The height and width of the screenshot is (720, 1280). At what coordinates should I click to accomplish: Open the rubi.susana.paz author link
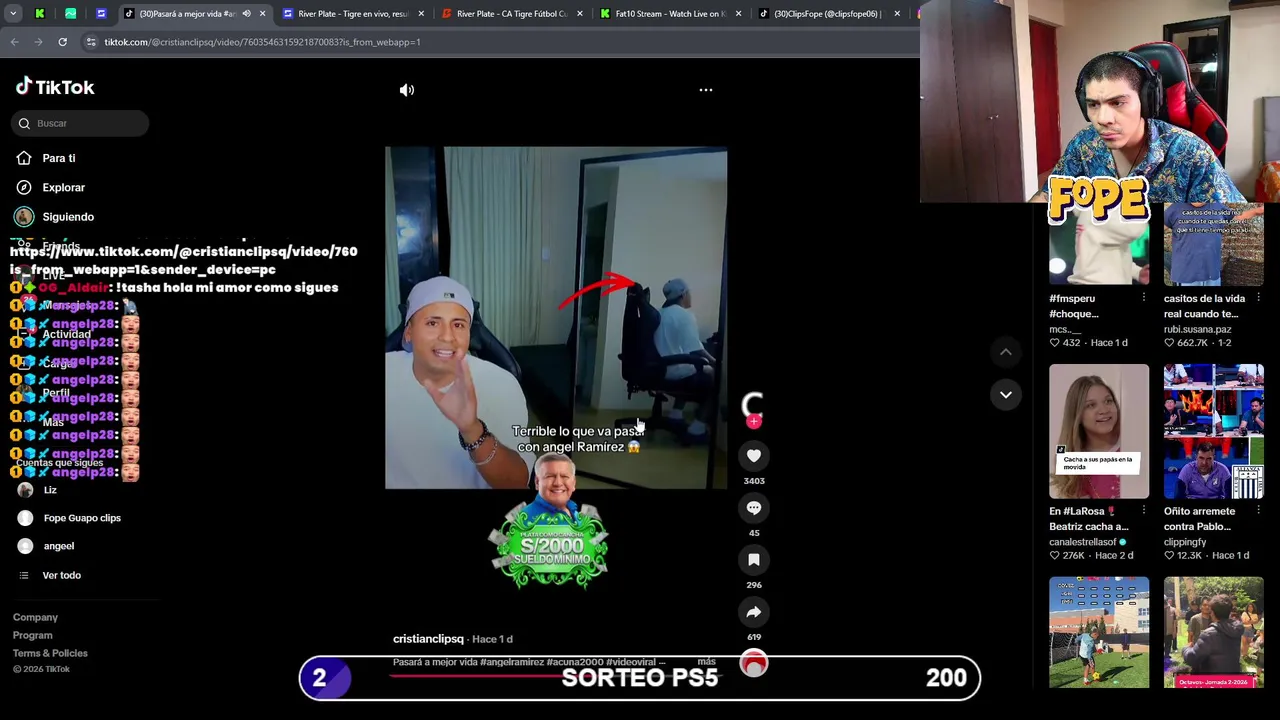[x=1198, y=329]
